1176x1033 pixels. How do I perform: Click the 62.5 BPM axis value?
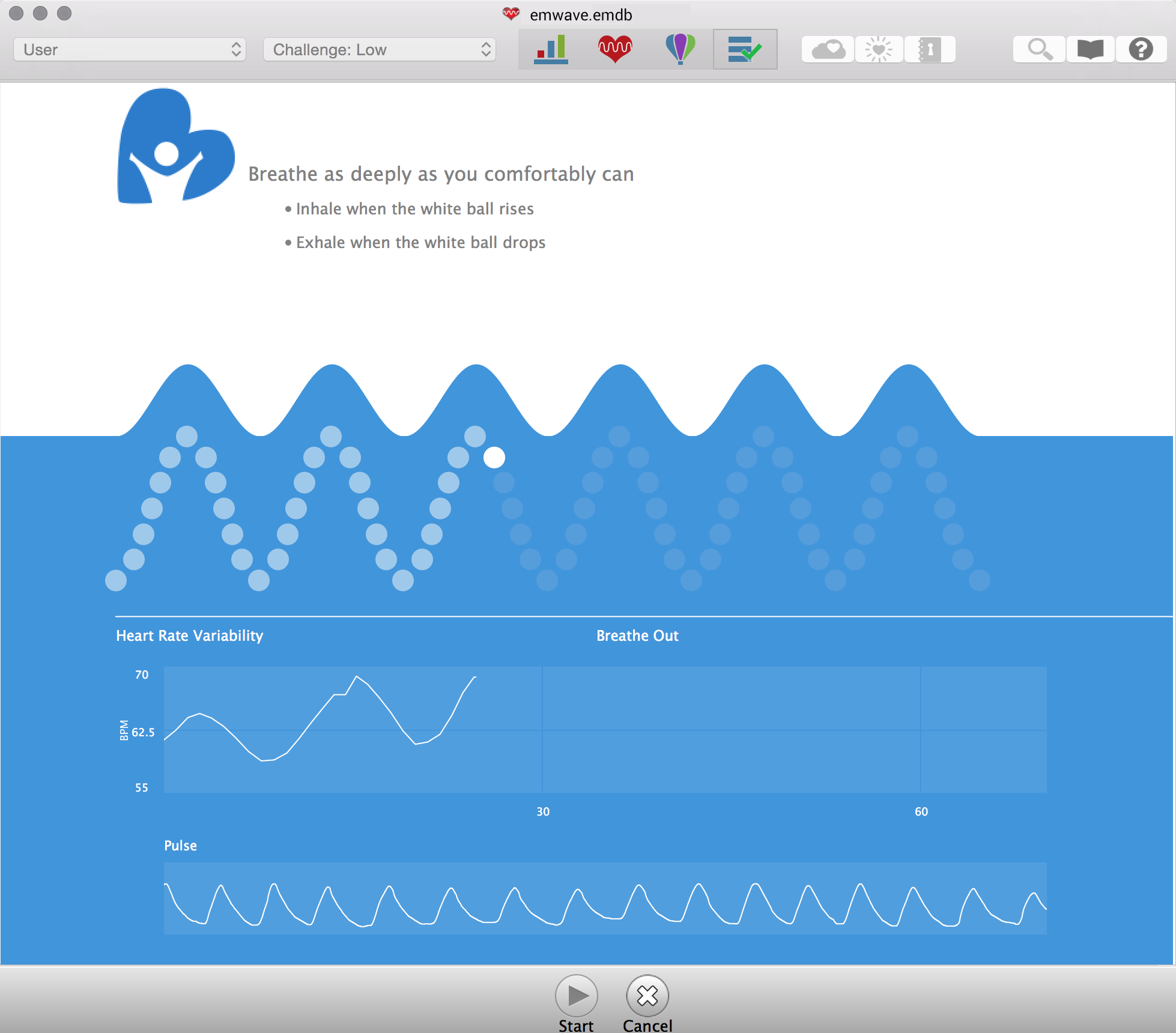pos(143,733)
